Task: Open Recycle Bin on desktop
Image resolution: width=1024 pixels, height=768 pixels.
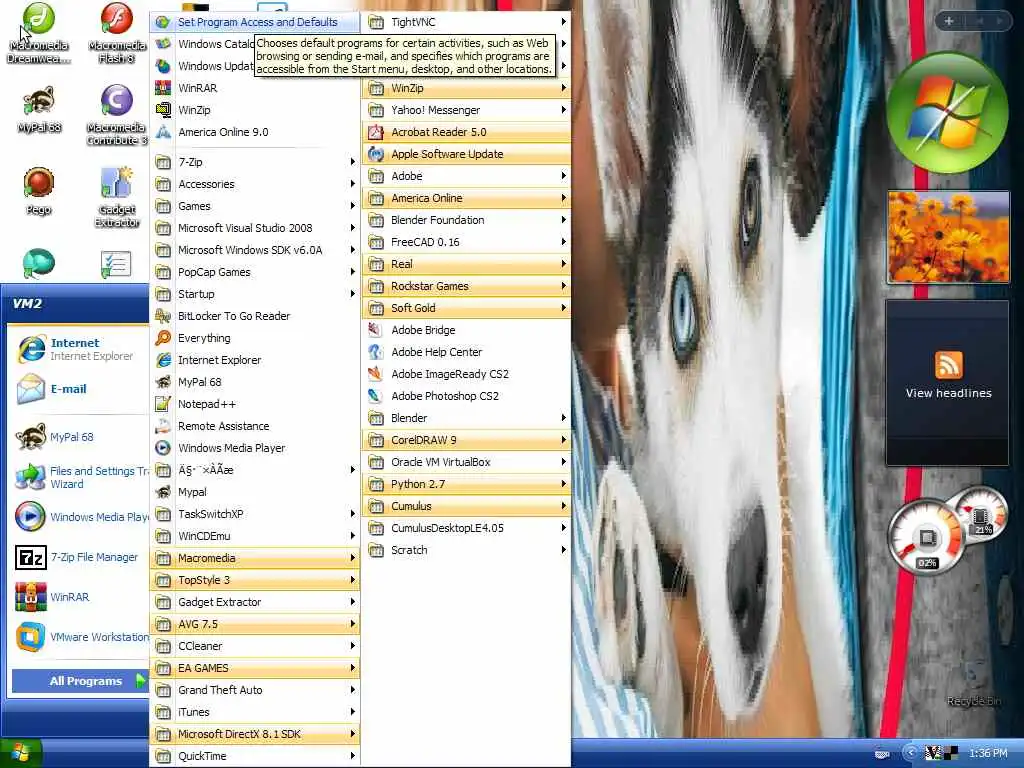Action: (x=974, y=686)
